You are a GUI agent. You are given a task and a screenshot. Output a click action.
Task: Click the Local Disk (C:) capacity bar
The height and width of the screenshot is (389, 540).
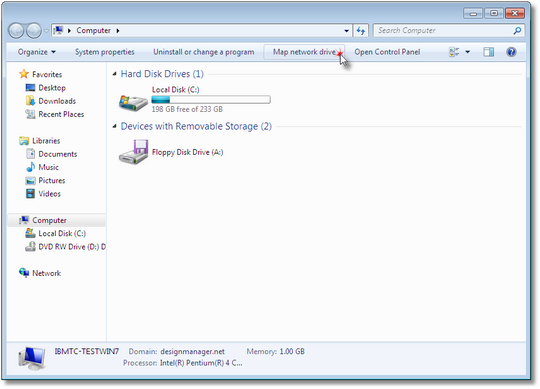(211, 100)
